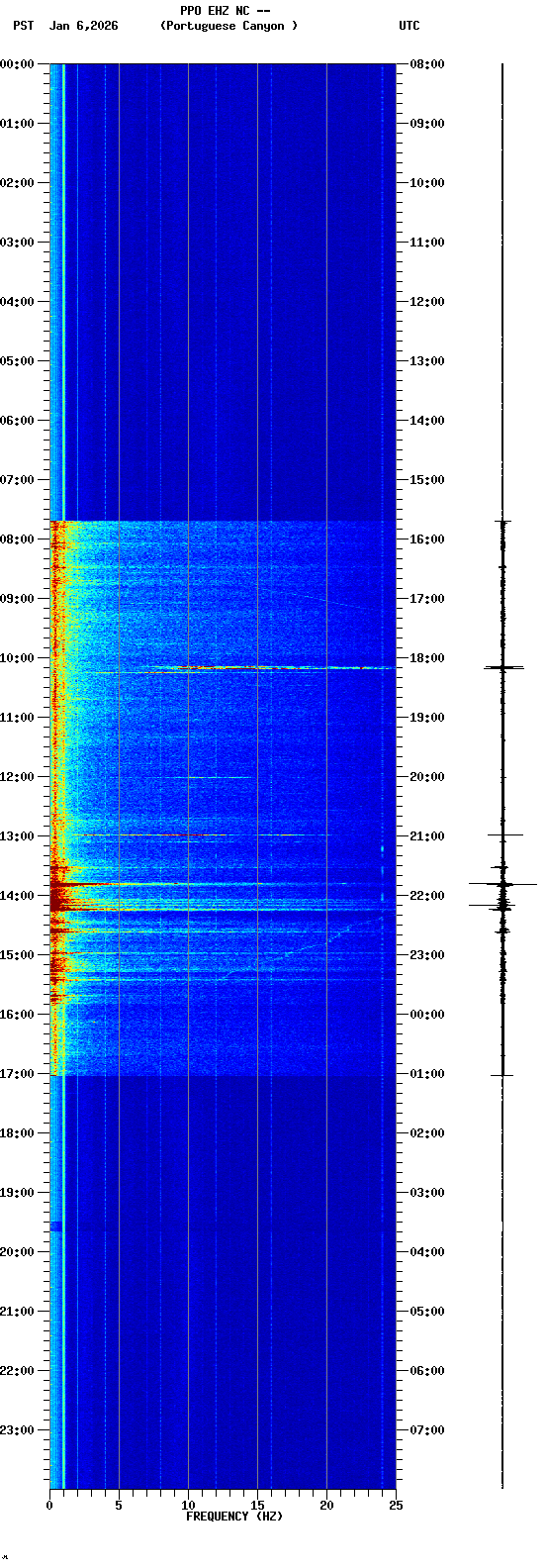Screen dimensions: 546x1568
Task: Select the '(Portuguese Canyon )' subtitle text
Action: (228, 26)
